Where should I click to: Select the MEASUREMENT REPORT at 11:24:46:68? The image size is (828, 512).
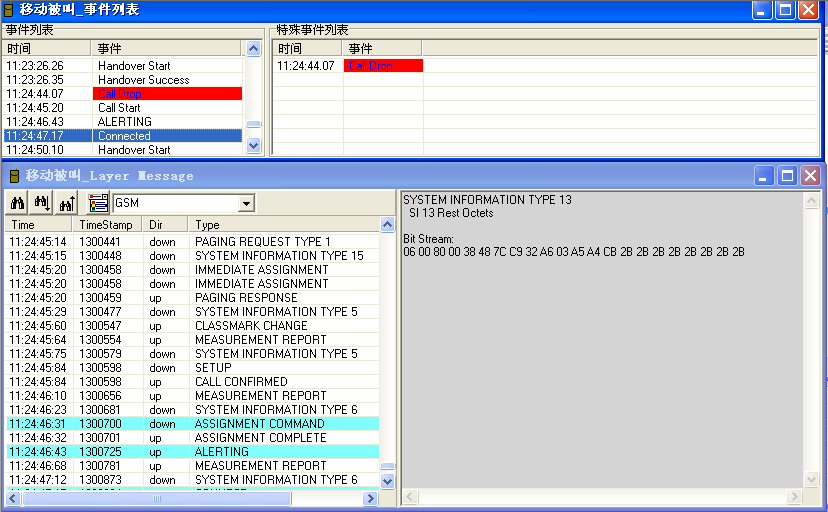click(193, 466)
